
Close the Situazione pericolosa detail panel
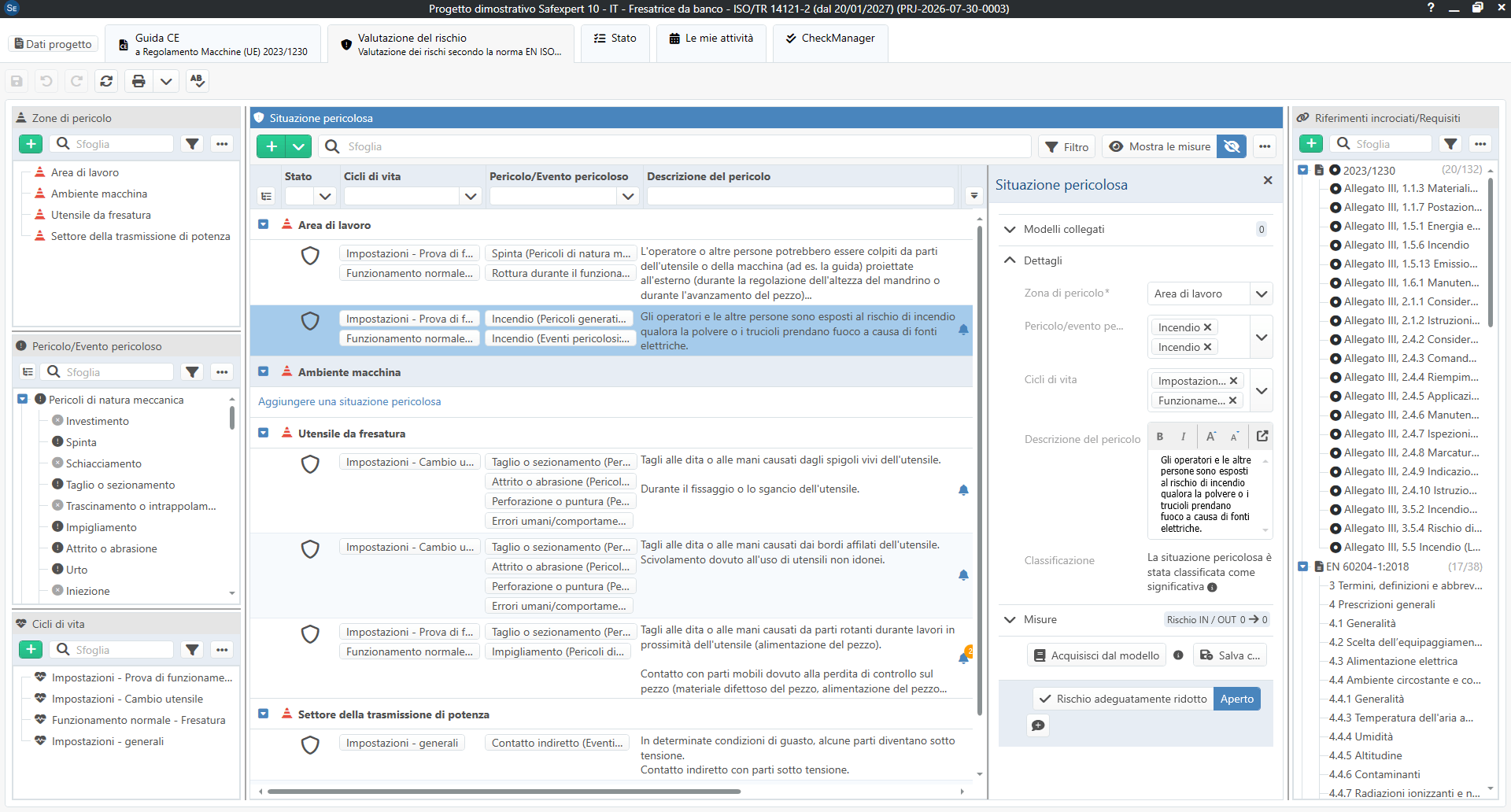point(1268,180)
